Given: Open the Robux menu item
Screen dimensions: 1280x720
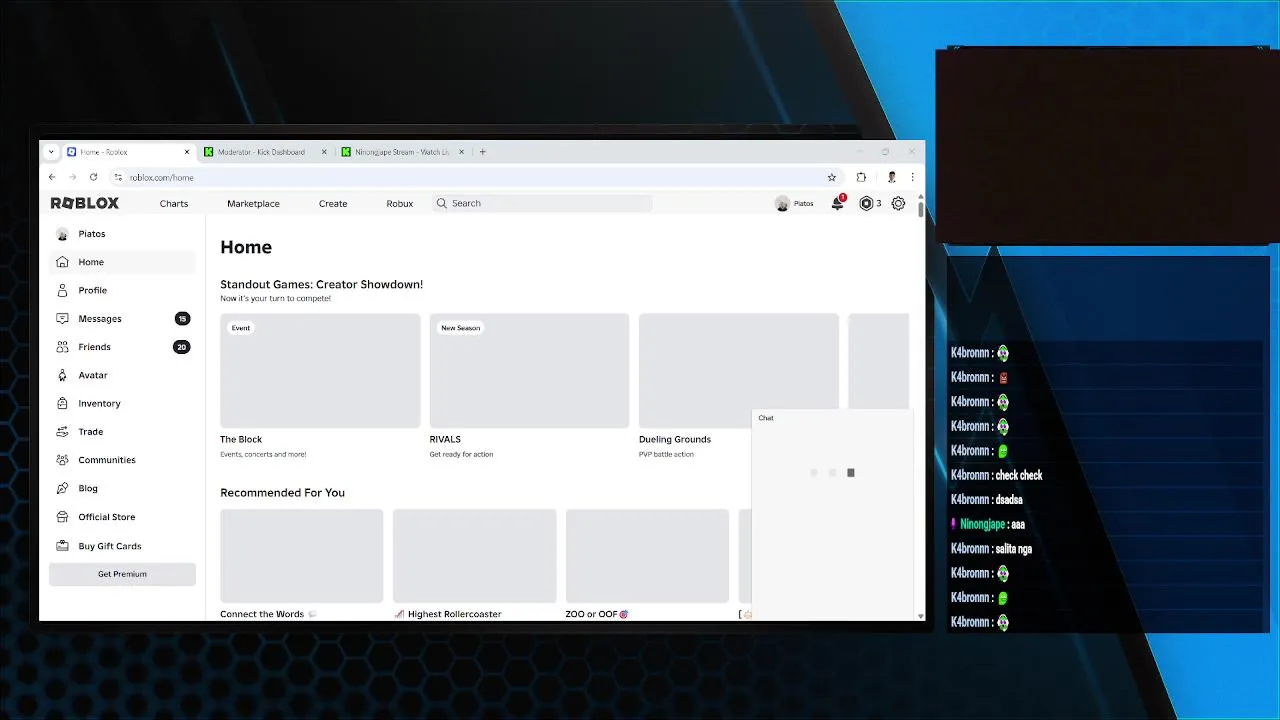Looking at the screenshot, I should pos(399,203).
